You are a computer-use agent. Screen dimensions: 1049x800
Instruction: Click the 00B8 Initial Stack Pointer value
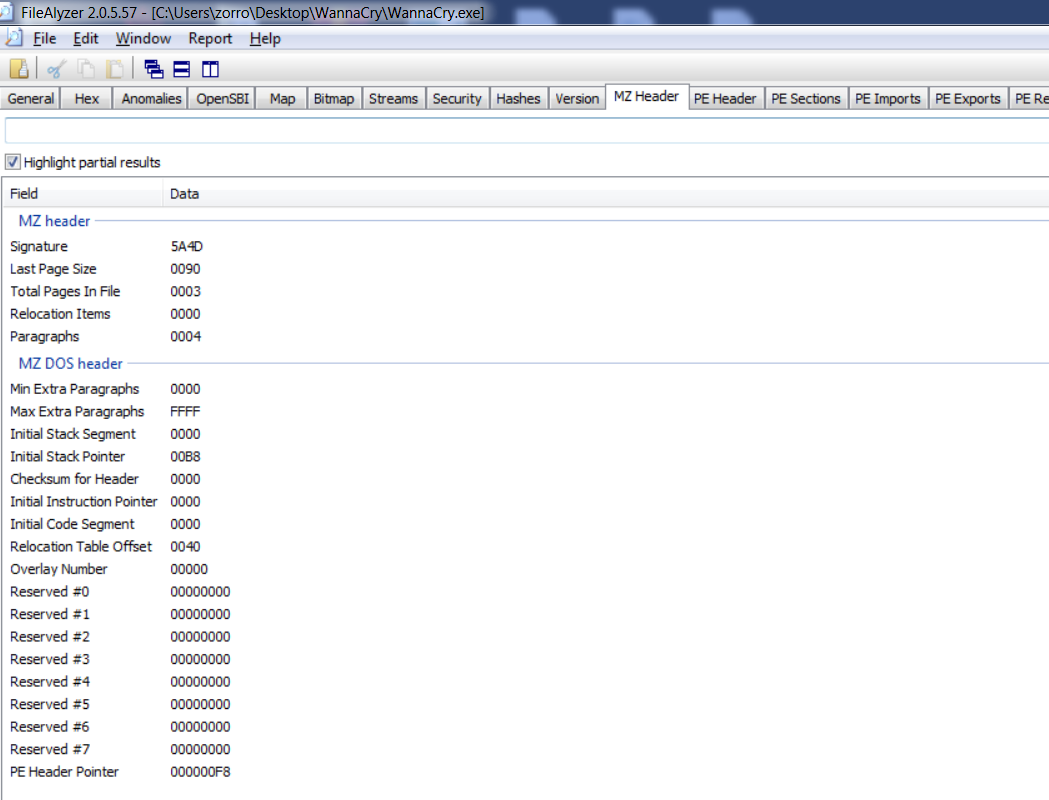185,456
